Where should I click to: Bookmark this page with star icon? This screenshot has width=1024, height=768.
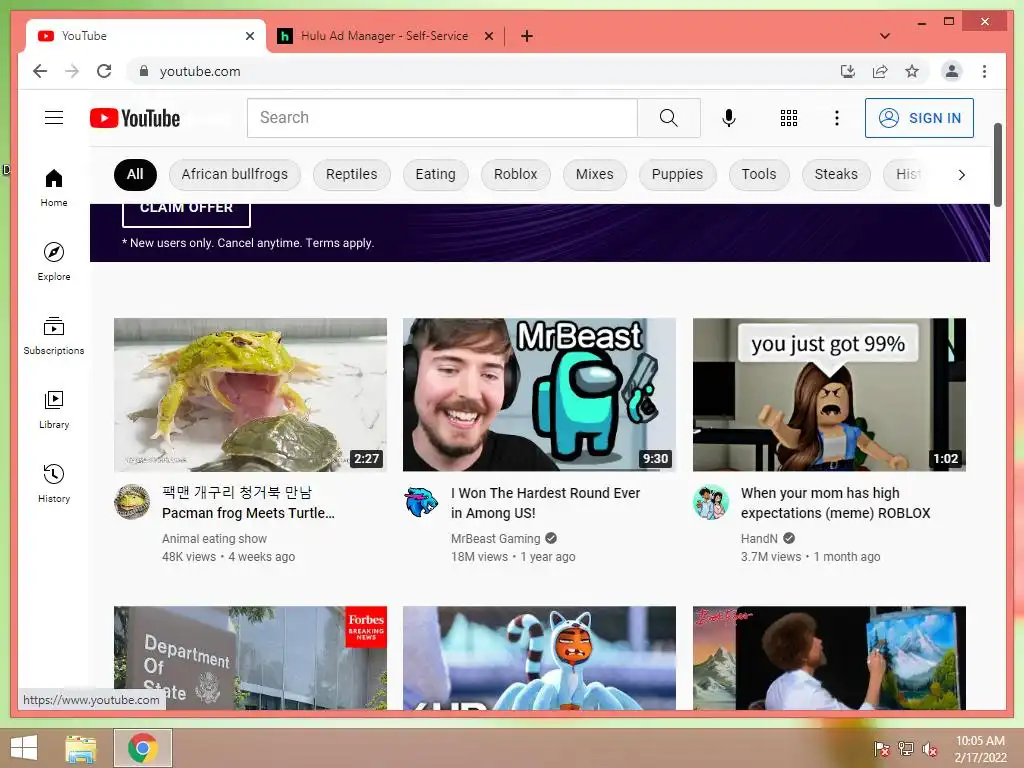tap(912, 71)
